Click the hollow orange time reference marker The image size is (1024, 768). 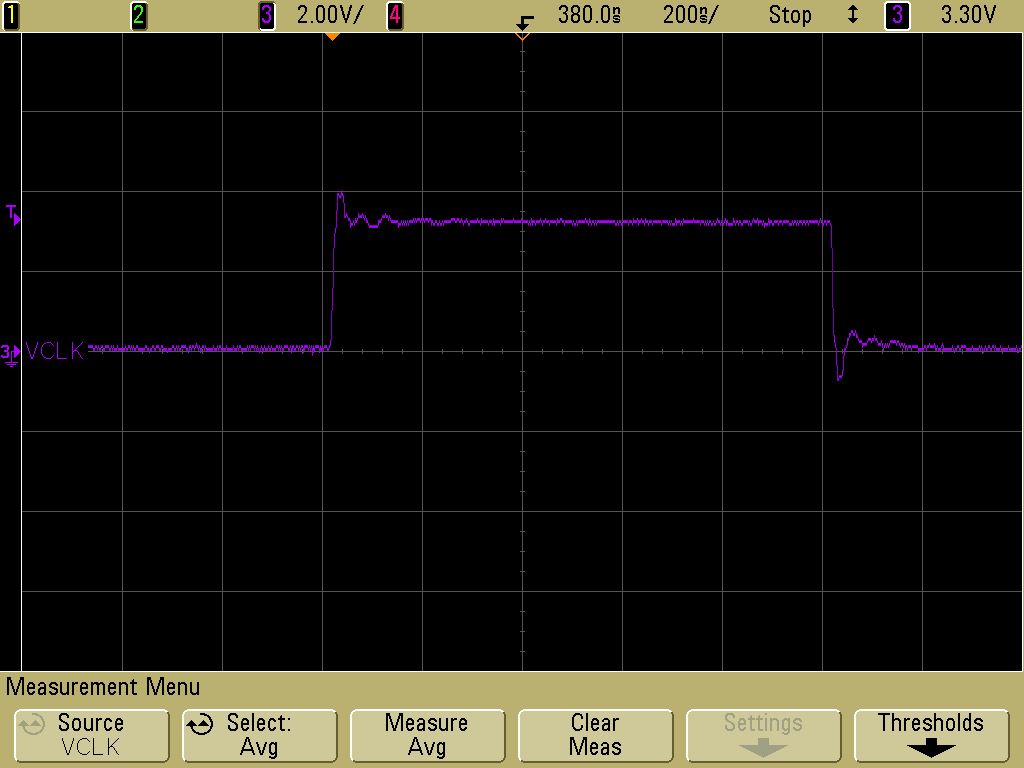coord(522,37)
